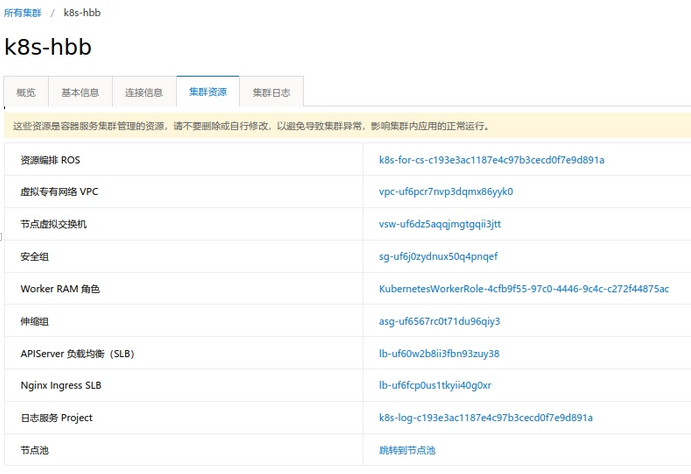This screenshot has width=691, height=474.
Task: Open KubernetesWorkerRole RAM role link
Action: pos(524,289)
